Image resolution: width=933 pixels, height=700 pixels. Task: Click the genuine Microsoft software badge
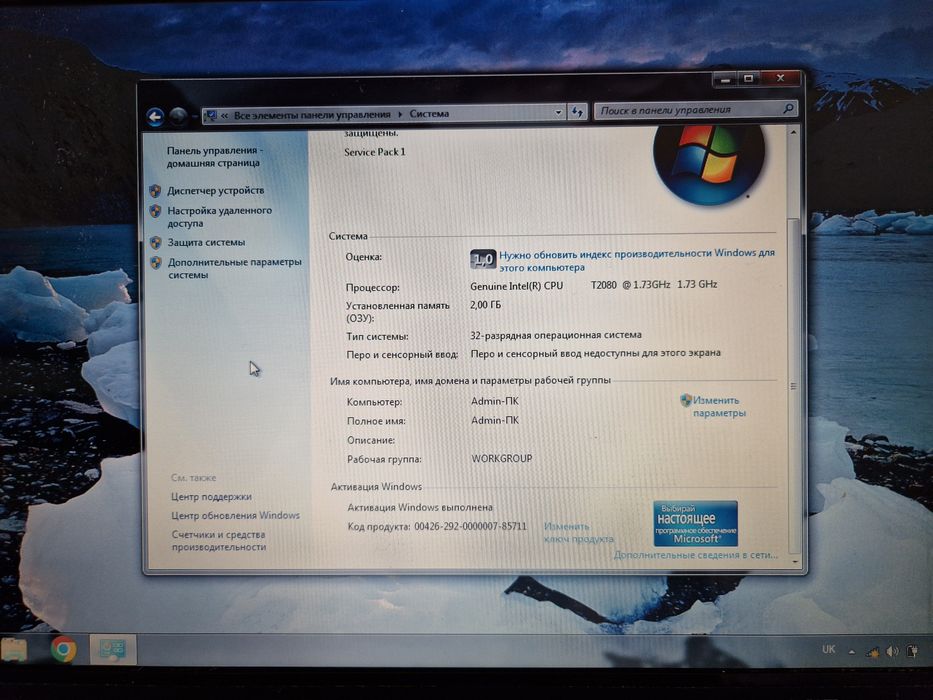pyautogui.click(x=695, y=523)
